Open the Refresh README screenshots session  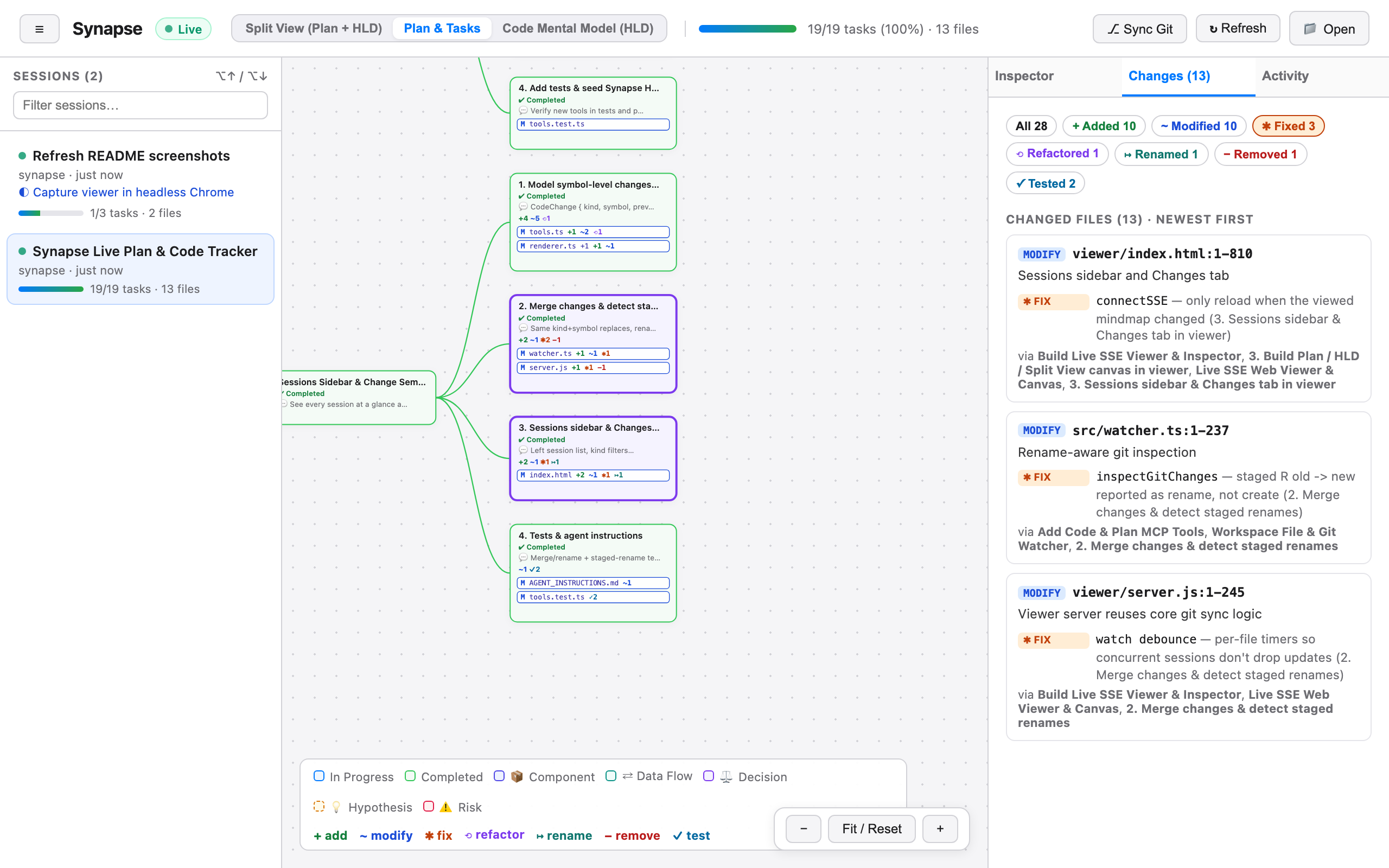pyautogui.click(x=140, y=184)
